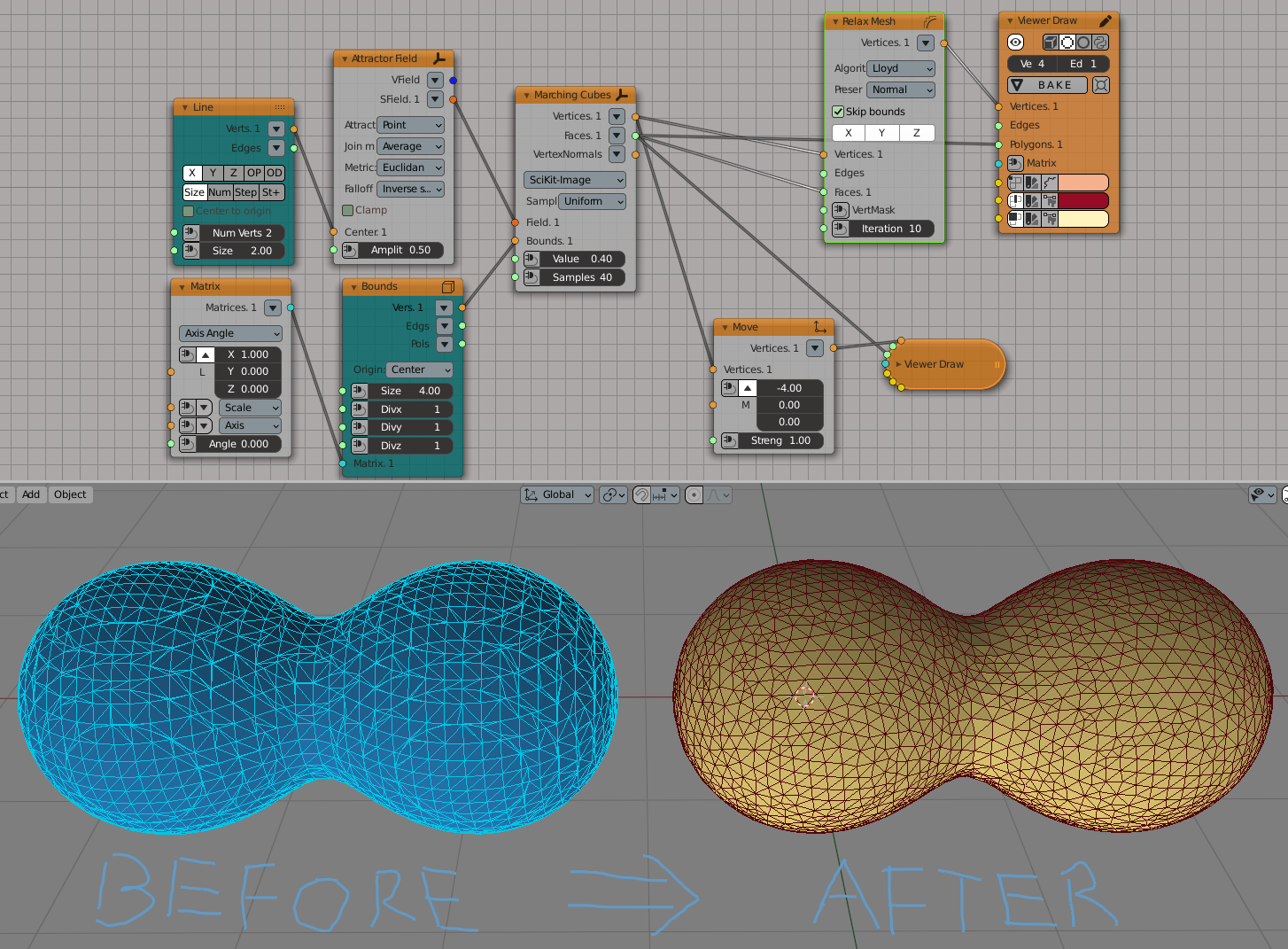Click the scripted shading icon in Viewer Draw
The width and height of the screenshot is (1288, 949).
pos(1100,43)
